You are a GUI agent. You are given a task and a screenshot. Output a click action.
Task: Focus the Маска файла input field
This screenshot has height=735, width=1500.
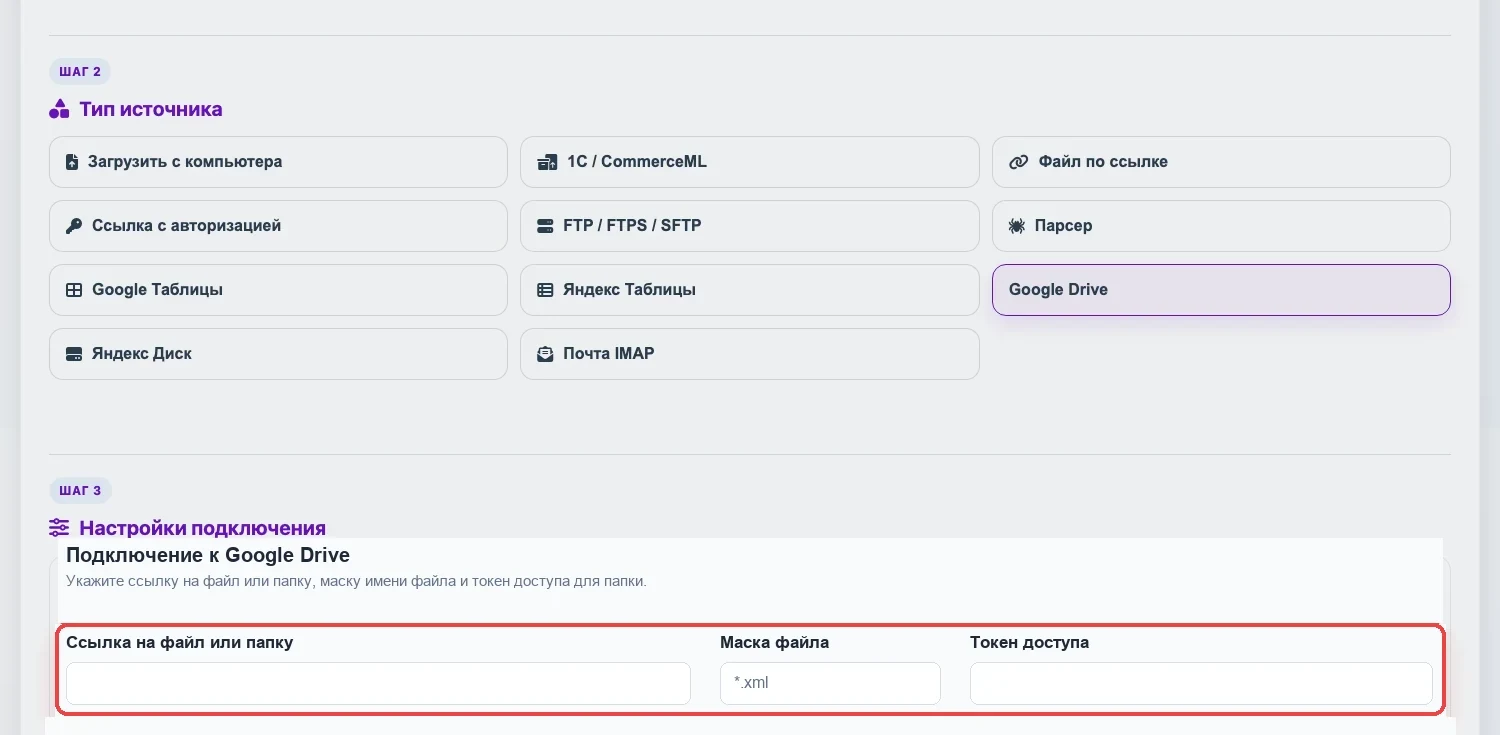[830, 683]
